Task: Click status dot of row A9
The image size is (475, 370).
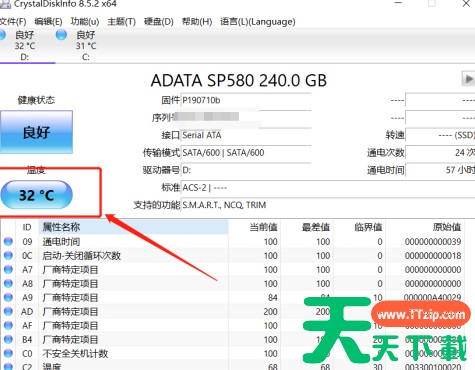Action: coord(8,297)
